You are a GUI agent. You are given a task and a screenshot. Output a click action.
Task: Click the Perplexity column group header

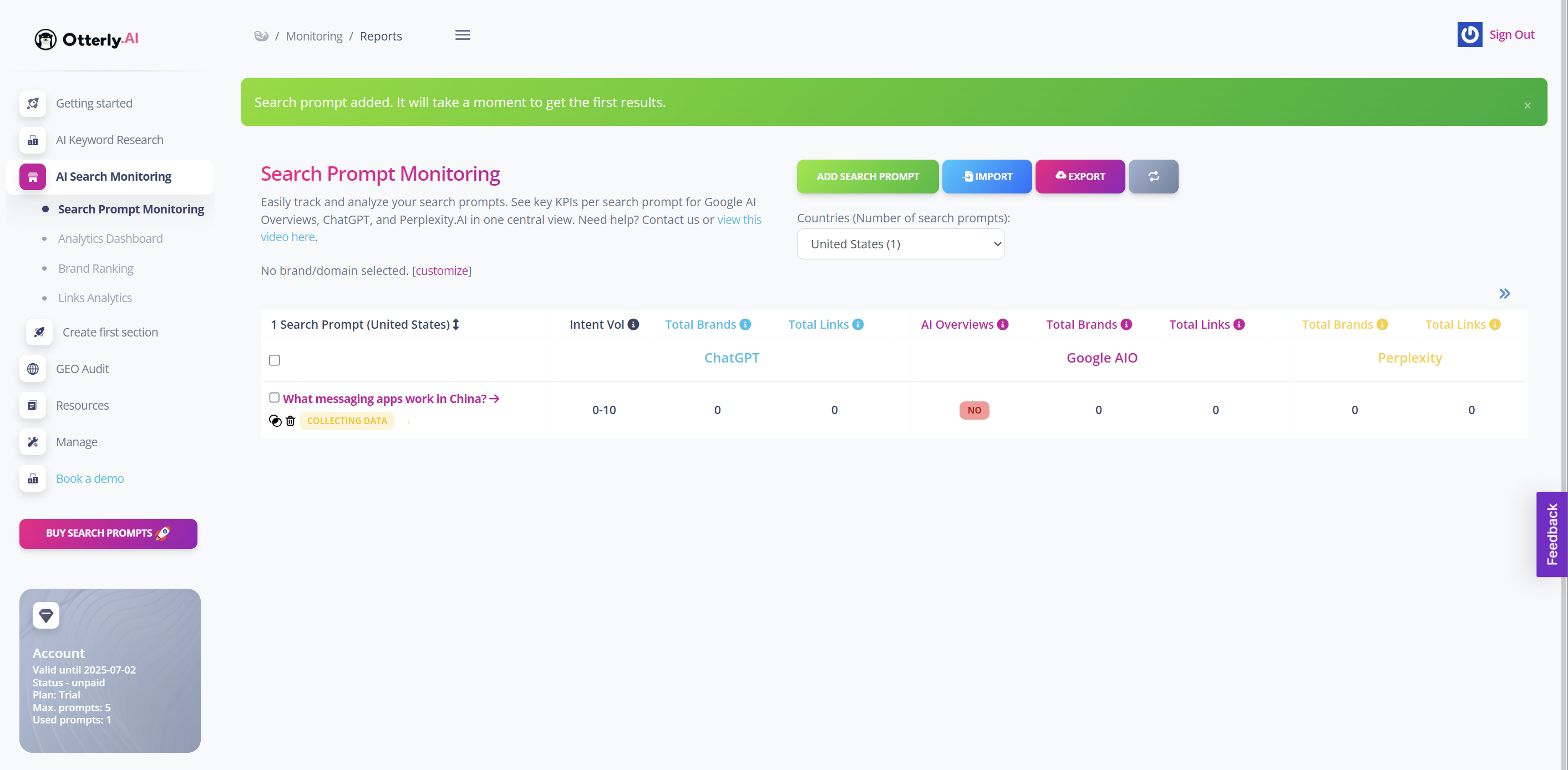tap(1410, 358)
